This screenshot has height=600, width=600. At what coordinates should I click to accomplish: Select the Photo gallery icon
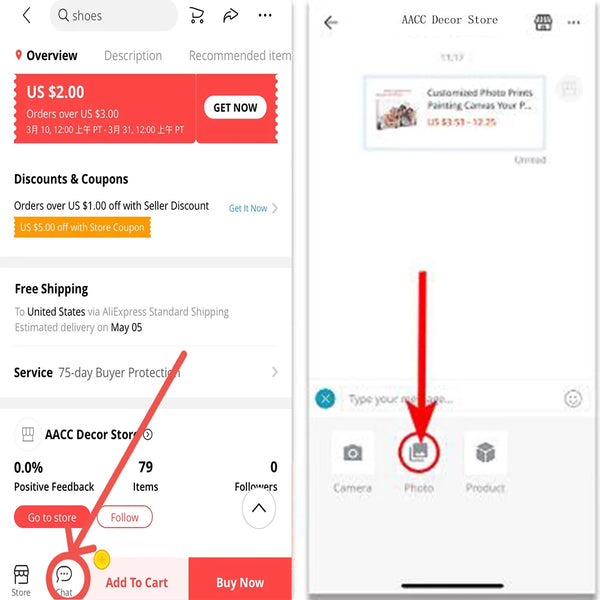[419, 453]
